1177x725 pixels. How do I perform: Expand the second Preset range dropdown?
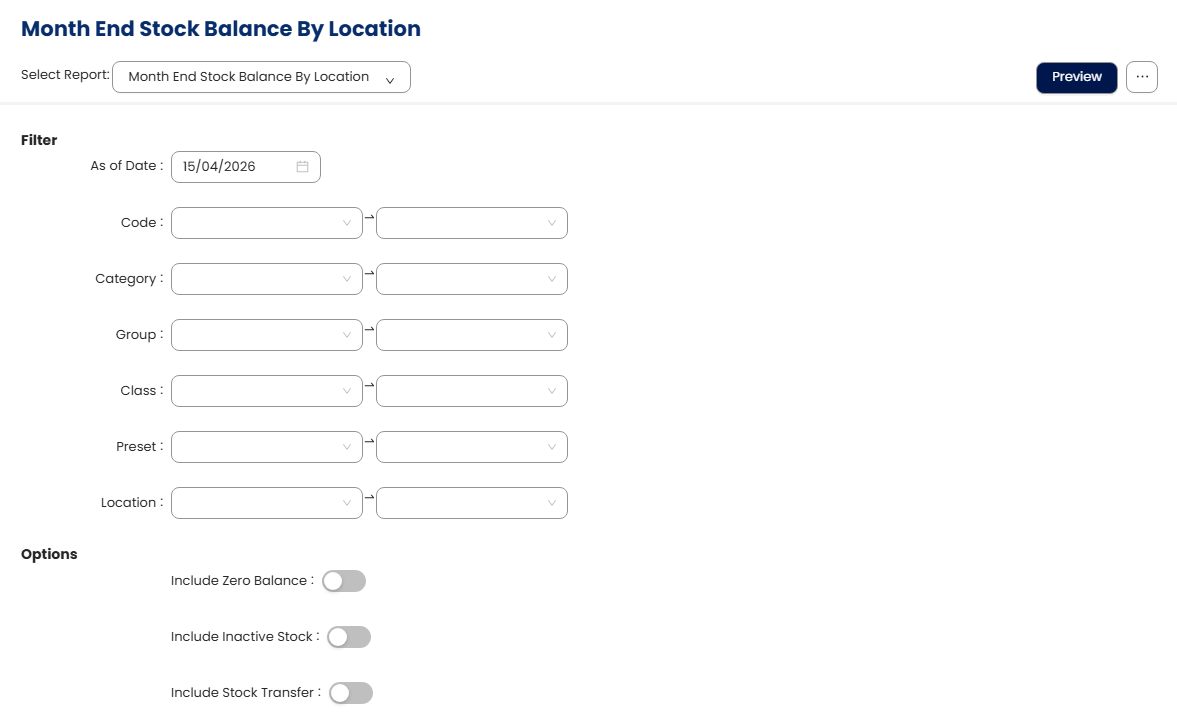click(x=472, y=447)
